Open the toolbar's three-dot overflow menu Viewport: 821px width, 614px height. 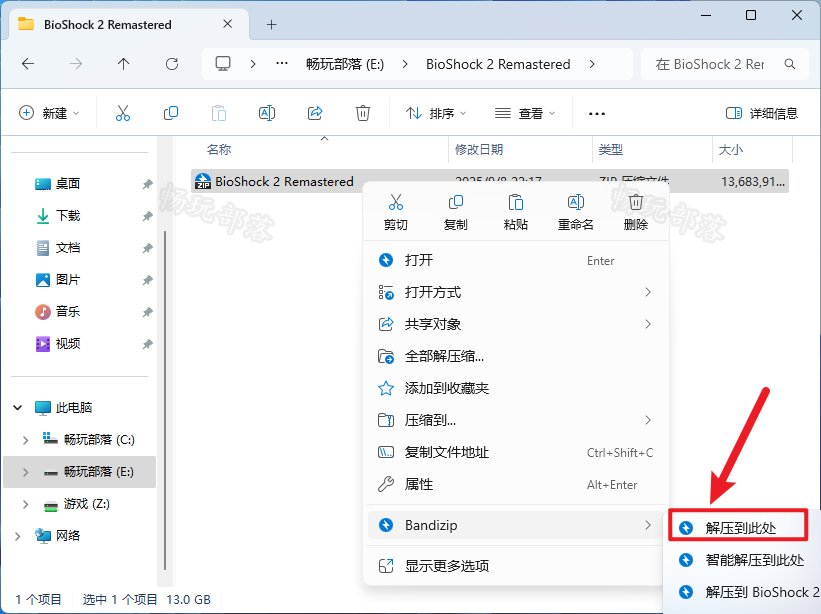(x=596, y=114)
